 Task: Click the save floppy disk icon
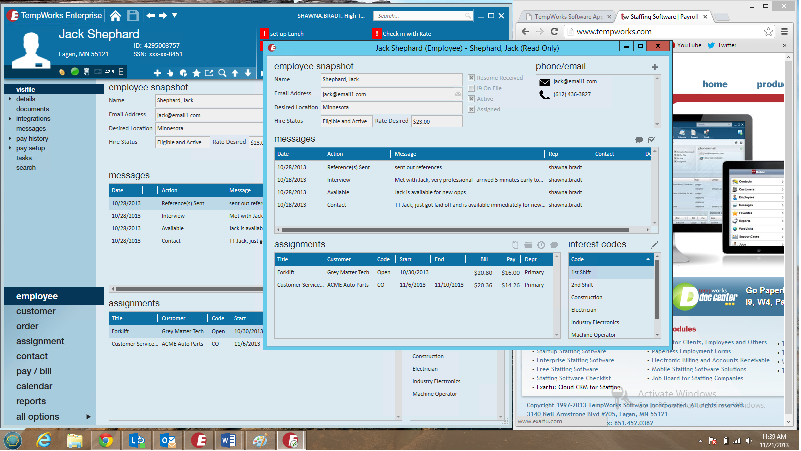[x=133, y=16]
